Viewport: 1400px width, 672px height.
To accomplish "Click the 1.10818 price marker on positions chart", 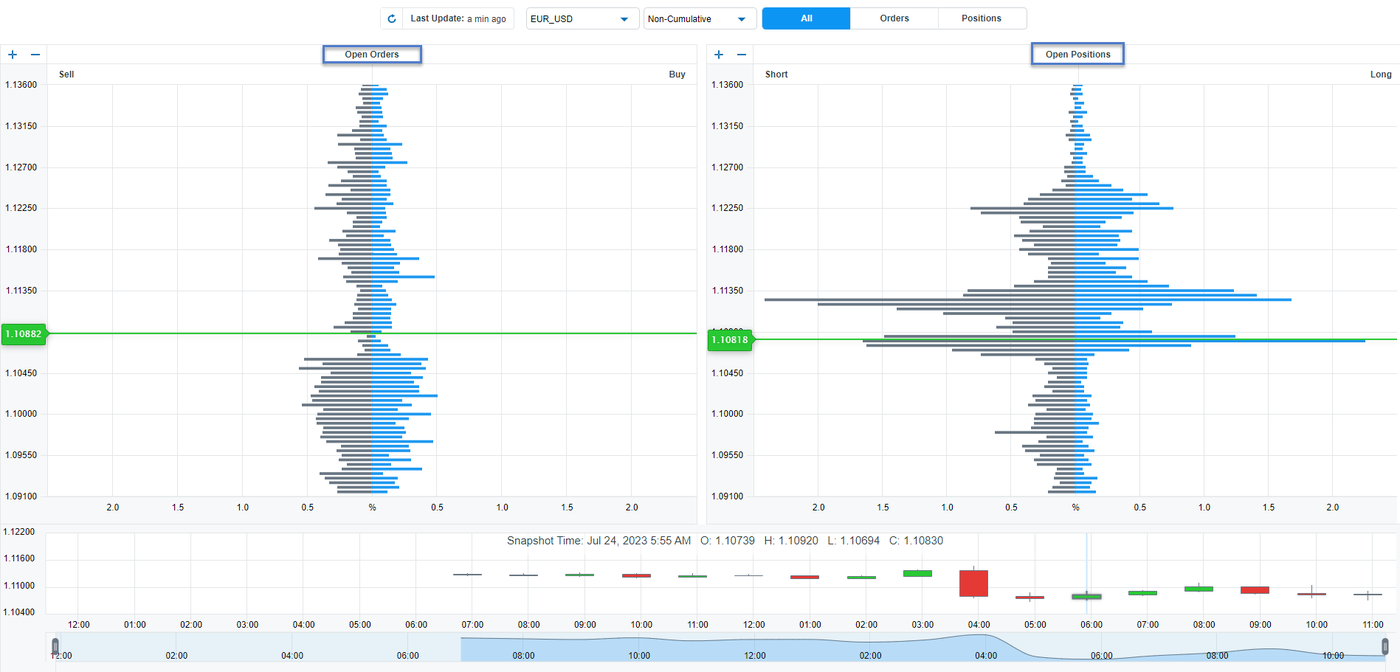I will tap(730, 340).
